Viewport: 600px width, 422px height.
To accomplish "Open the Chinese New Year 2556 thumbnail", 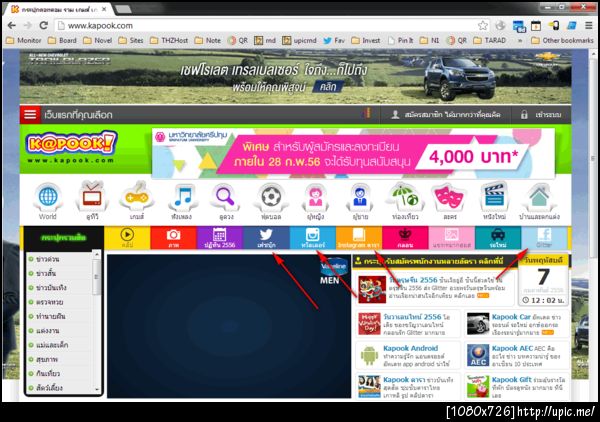I will [372, 290].
